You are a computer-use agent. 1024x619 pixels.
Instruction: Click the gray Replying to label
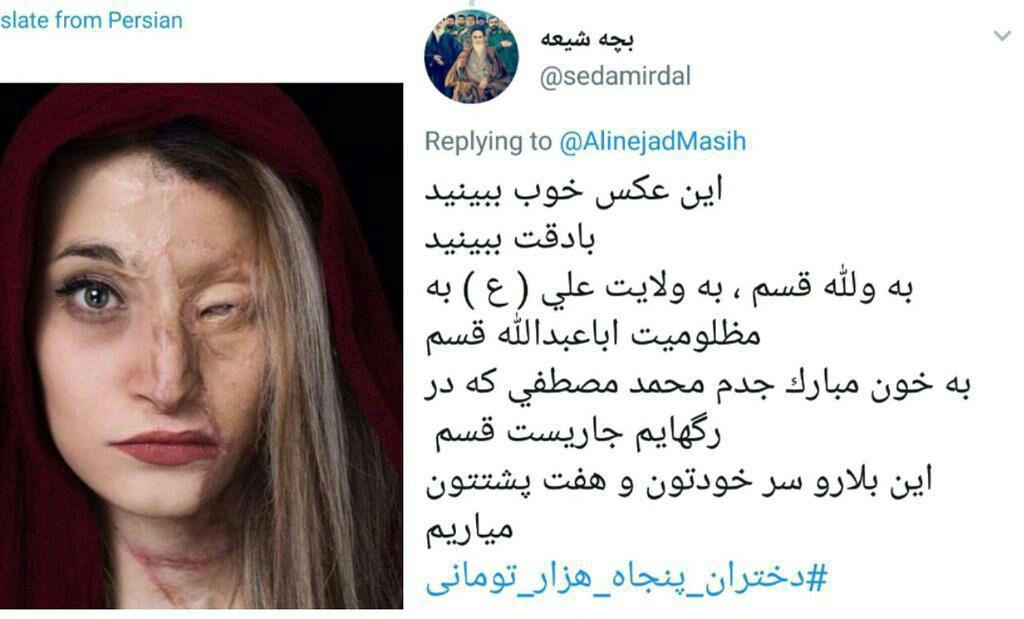488,141
